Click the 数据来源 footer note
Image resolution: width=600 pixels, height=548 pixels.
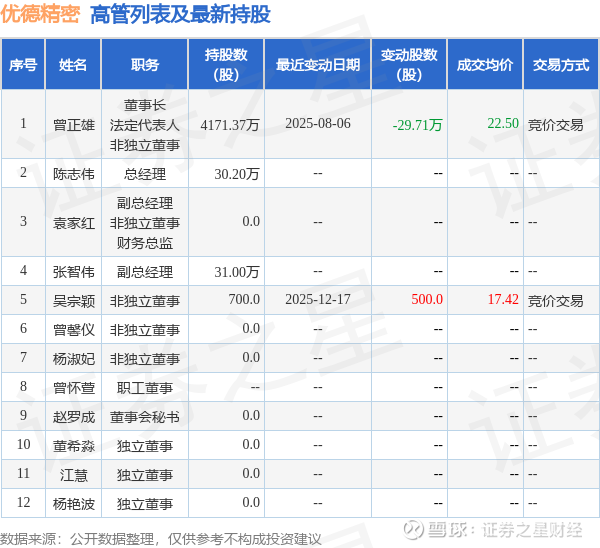[x=161, y=539]
